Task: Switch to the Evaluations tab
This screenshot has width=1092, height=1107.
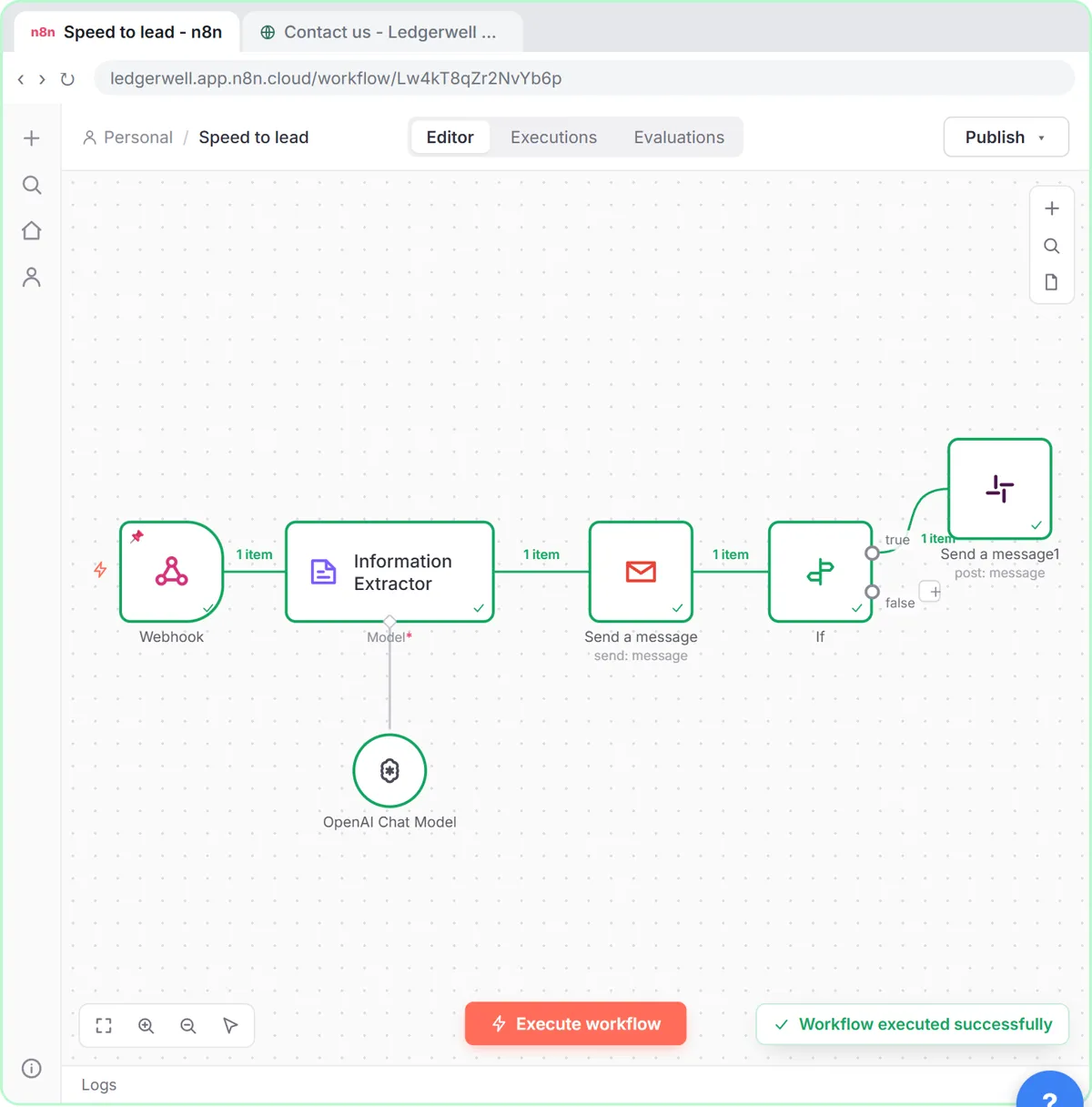Action: (679, 137)
